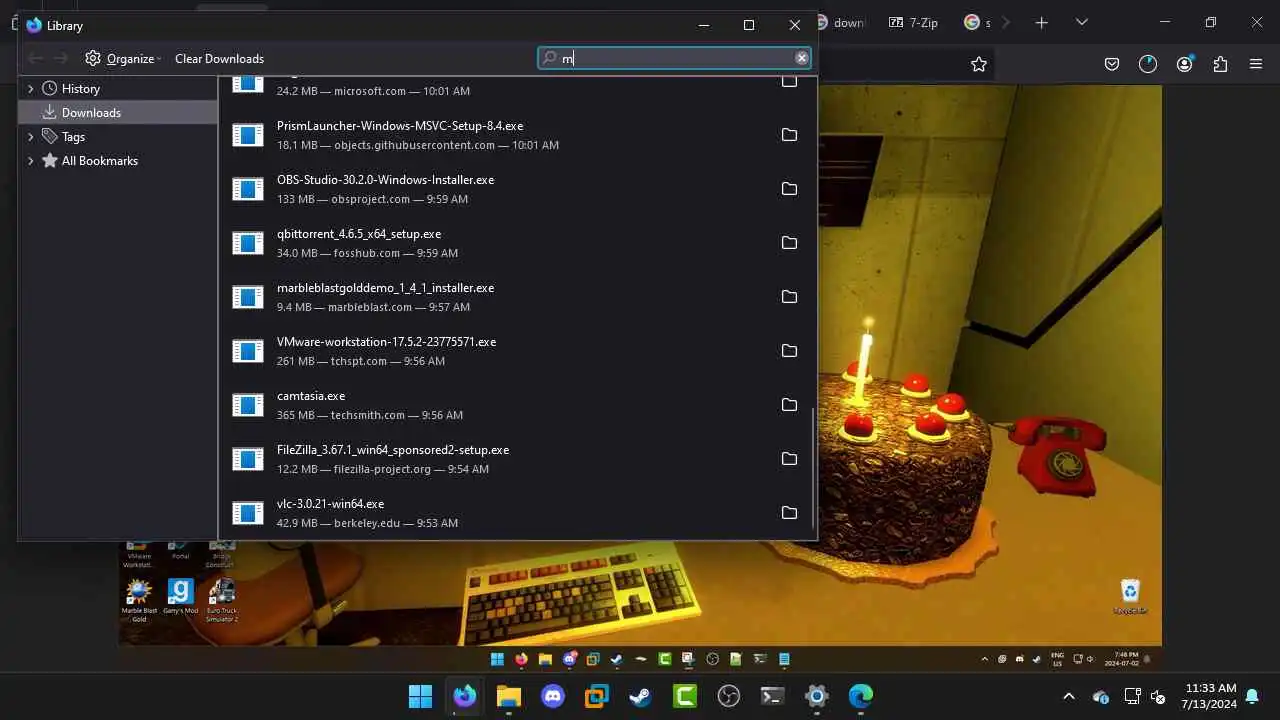Open Firefox Extensions puzzle icon
Viewport: 1280px width, 720px height.
tap(1220, 64)
